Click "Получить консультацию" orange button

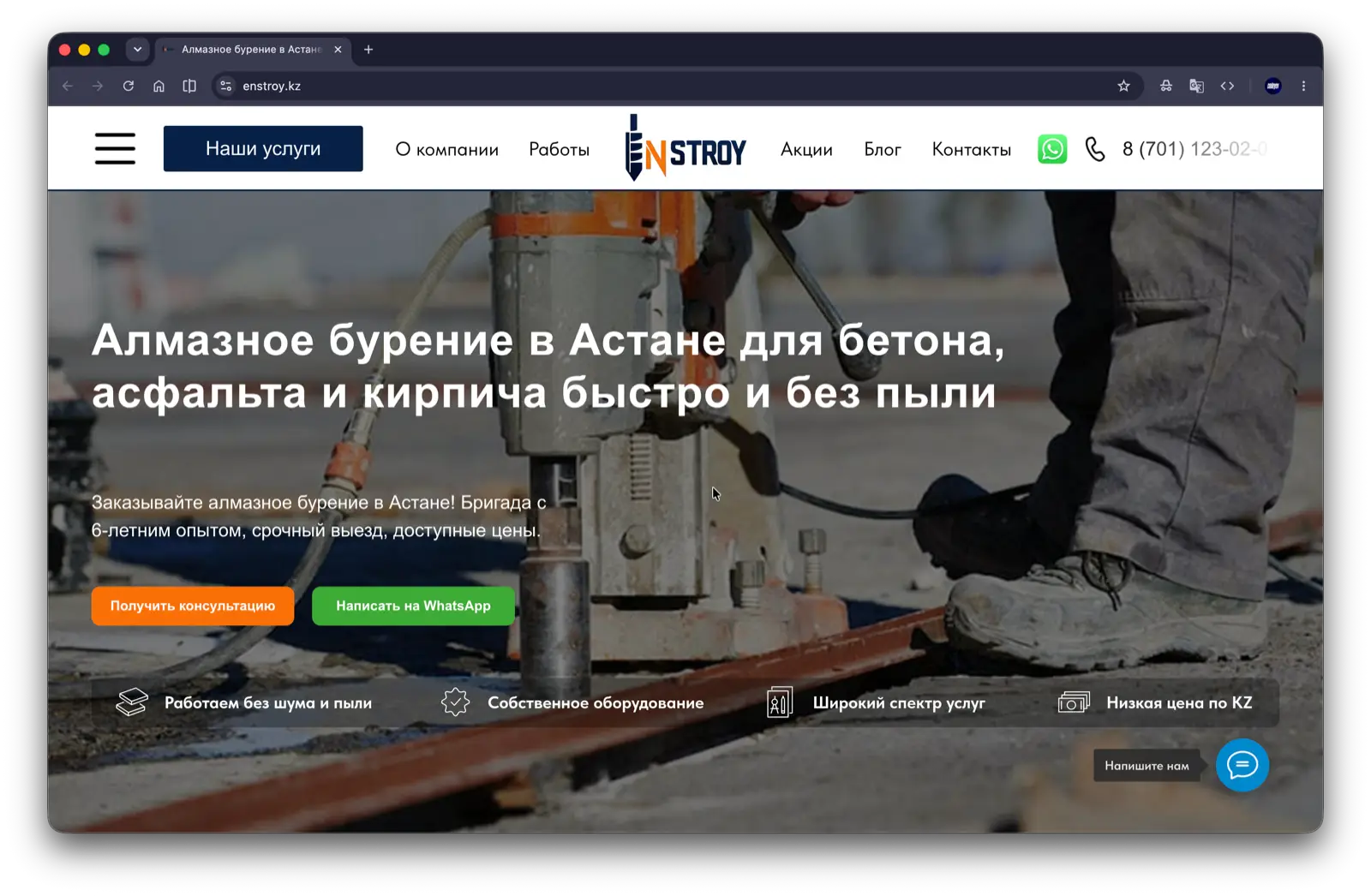point(193,606)
